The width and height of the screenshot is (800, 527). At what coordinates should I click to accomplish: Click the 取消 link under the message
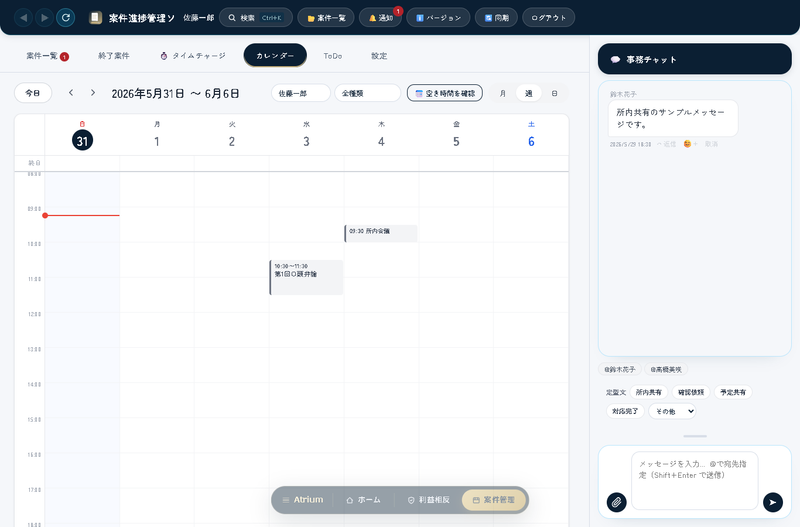[711, 144]
